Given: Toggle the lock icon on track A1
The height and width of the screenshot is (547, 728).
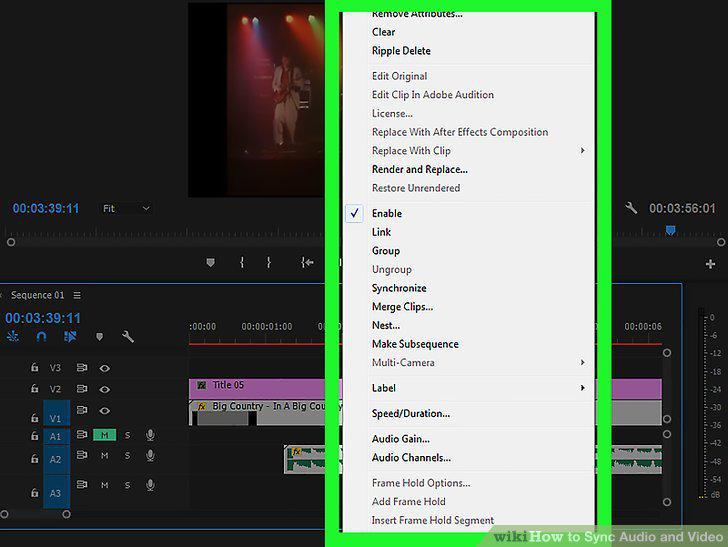Looking at the screenshot, I should (34, 436).
